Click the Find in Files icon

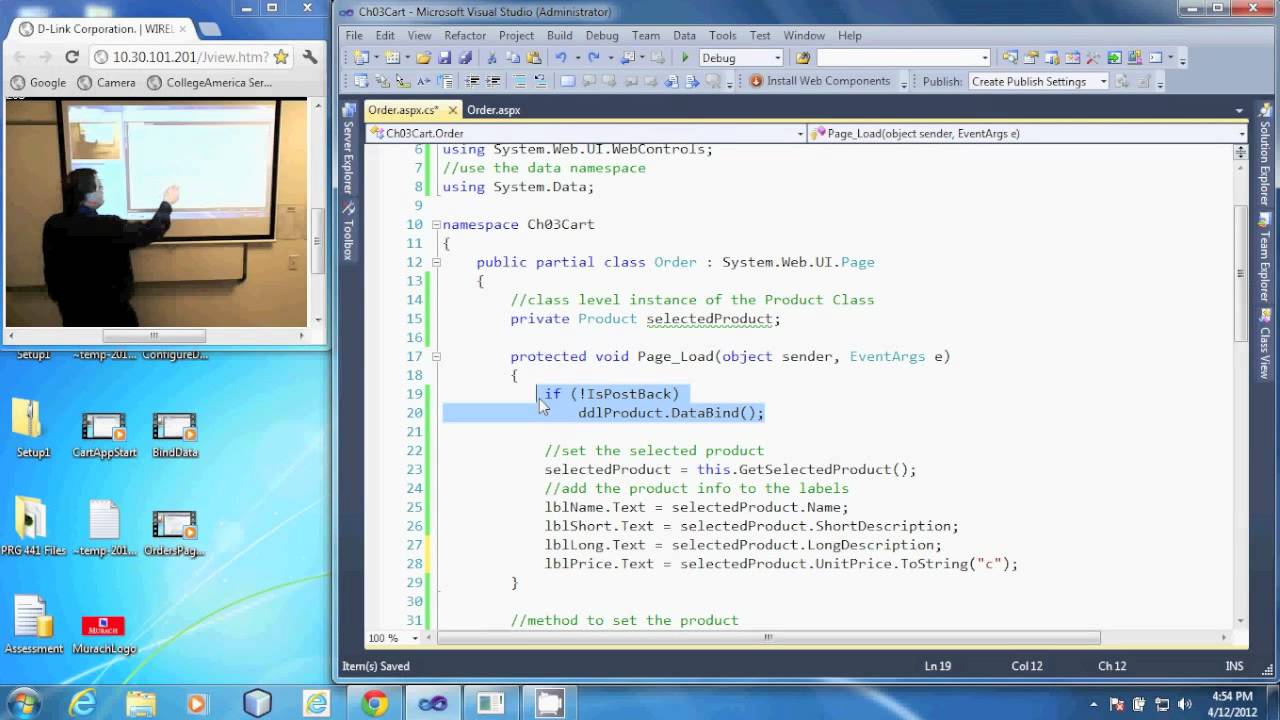(803, 58)
